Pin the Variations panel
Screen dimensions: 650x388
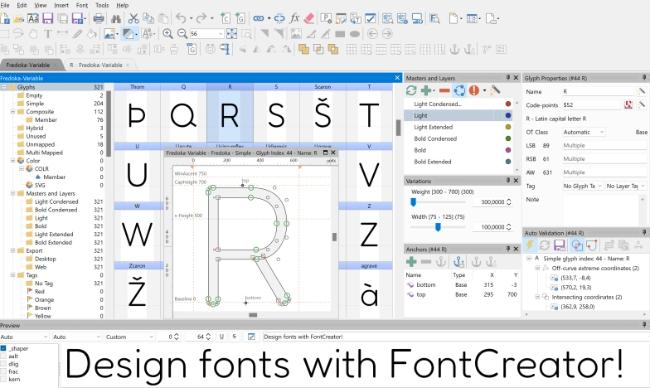click(508, 180)
